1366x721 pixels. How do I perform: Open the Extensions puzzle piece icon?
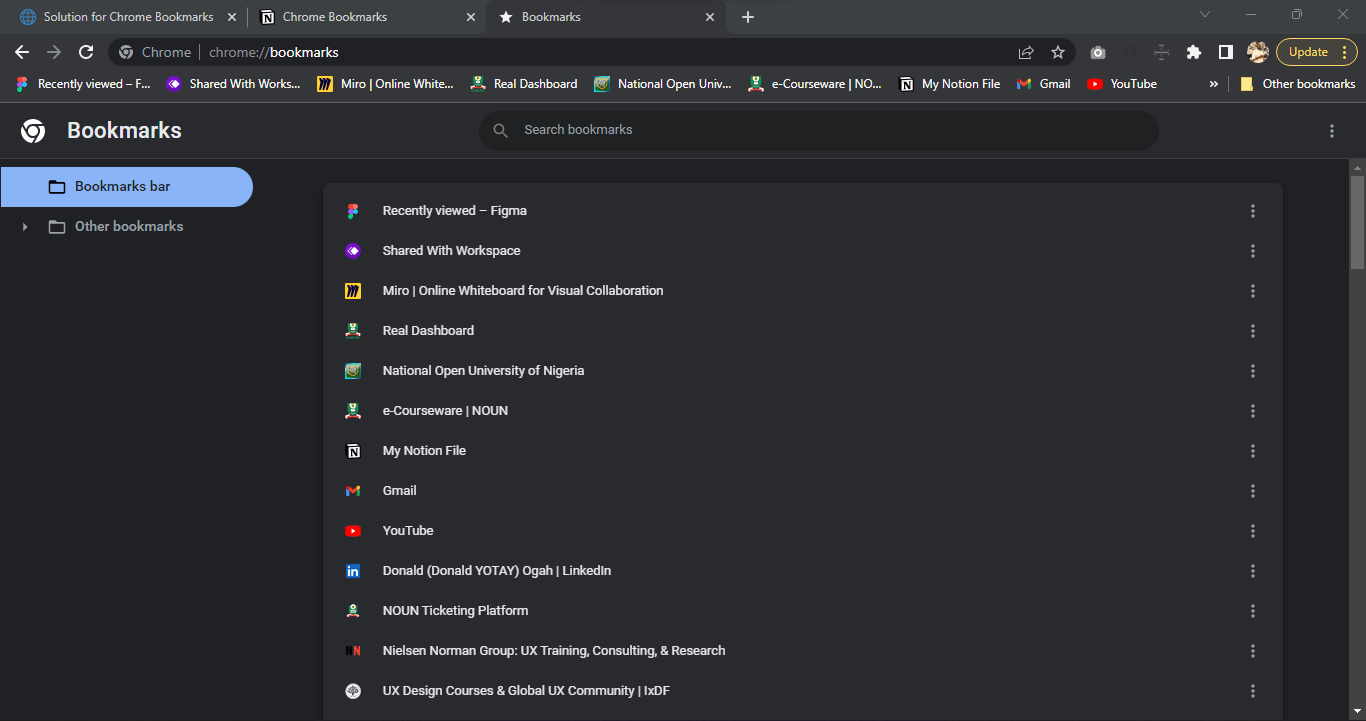tap(1194, 52)
